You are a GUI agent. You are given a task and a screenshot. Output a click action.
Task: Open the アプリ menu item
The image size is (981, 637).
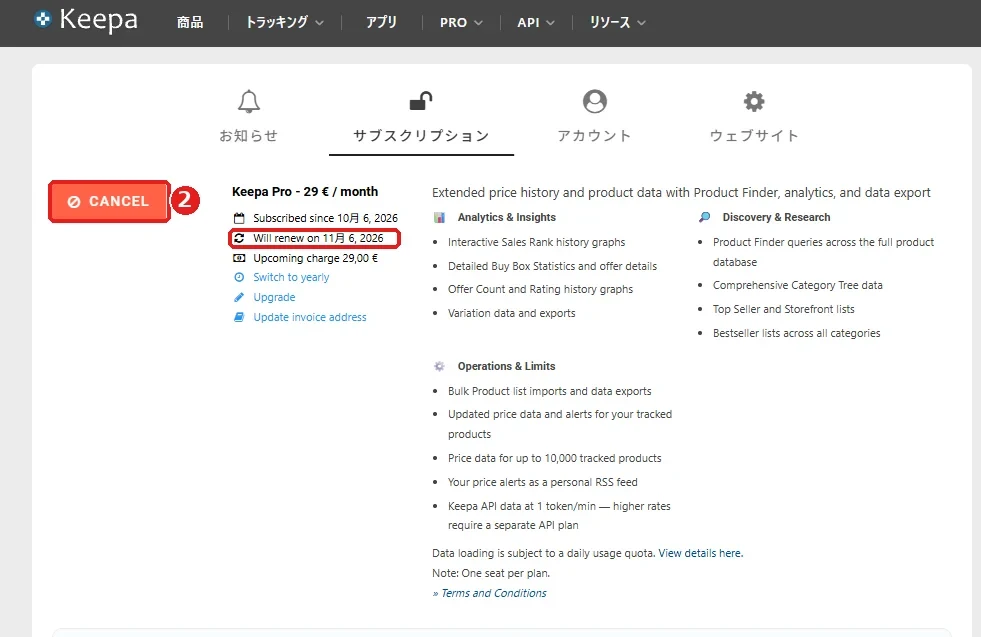click(x=381, y=23)
